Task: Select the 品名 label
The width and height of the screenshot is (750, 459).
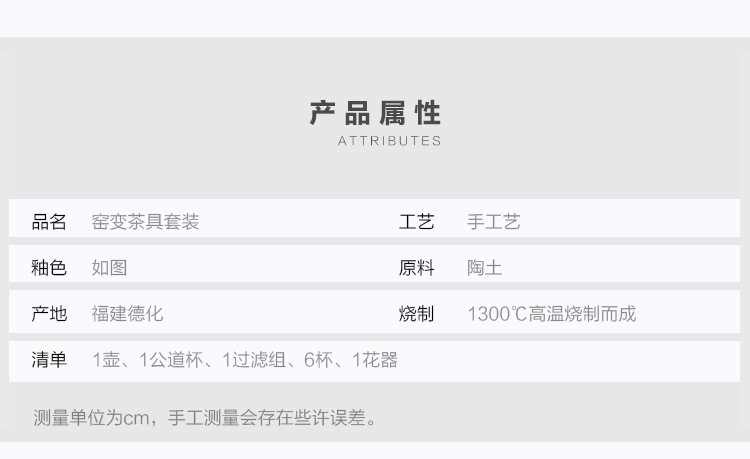Action: tap(49, 222)
